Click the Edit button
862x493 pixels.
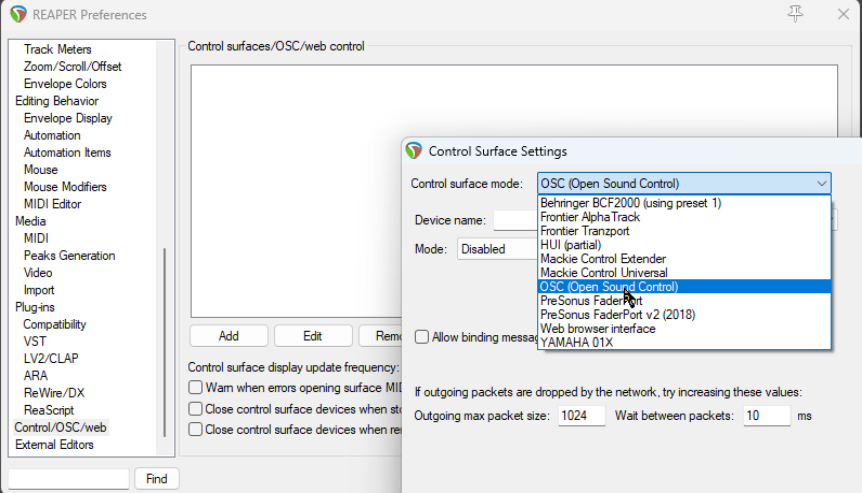313,336
